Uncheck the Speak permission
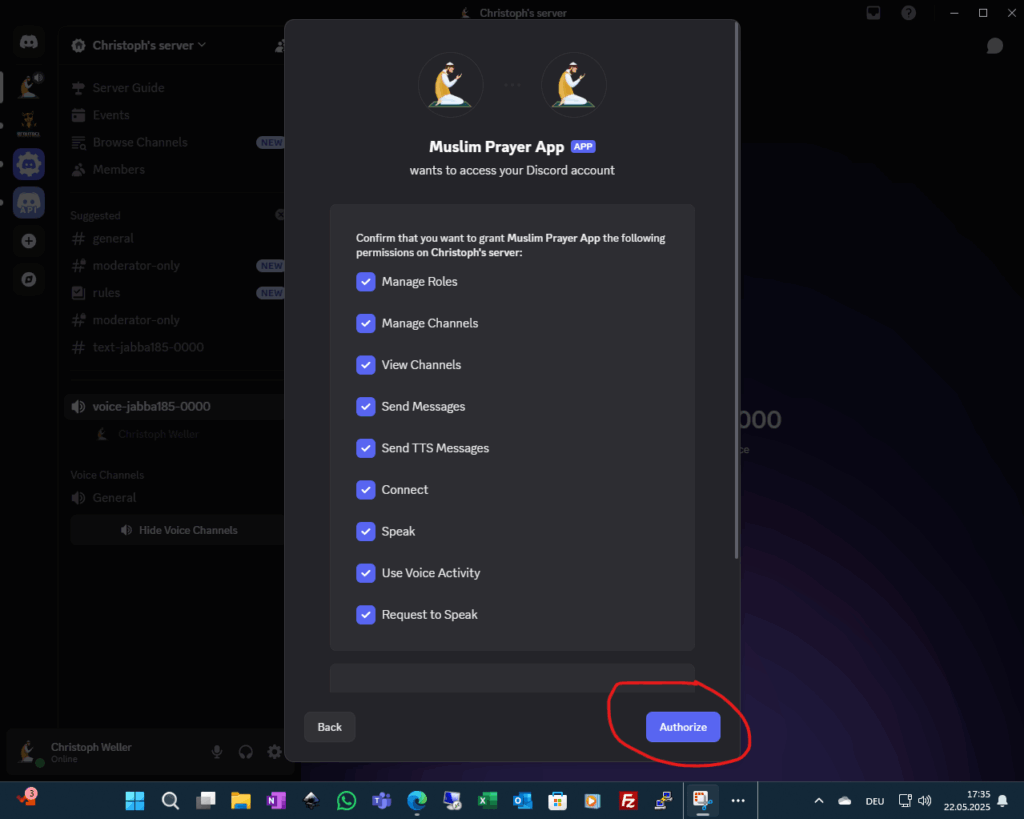The width and height of the screenshot is (1024, 819). point(366,531)
